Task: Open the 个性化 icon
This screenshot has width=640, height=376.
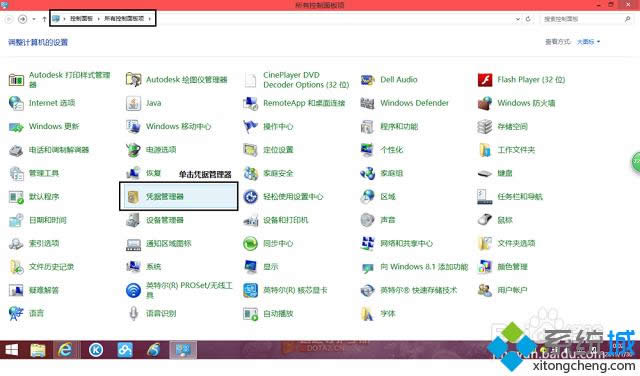Action: pyautogui.click(x=367, y=150)
